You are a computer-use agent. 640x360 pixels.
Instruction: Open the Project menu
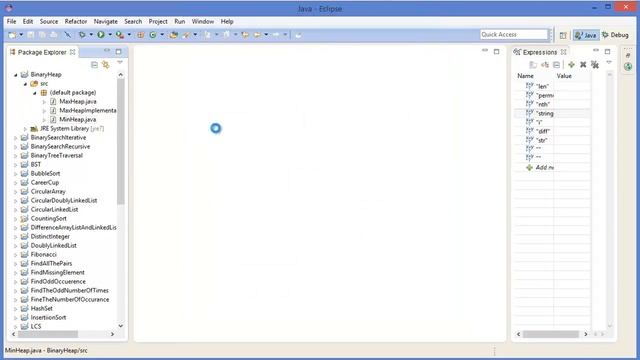click(158, 22)
